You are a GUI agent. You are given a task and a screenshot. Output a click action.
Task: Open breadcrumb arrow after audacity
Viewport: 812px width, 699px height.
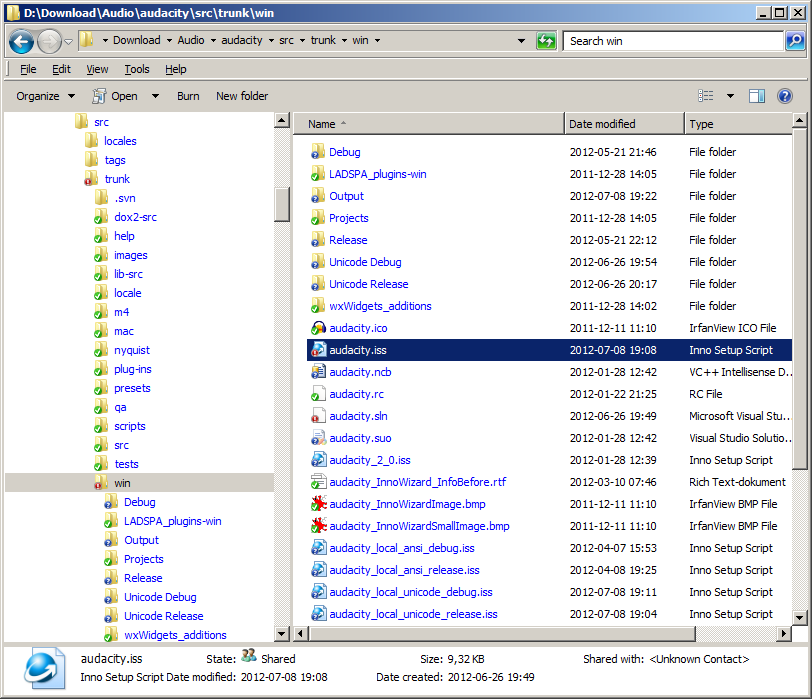pyautogui.click(x=271, y=40)
